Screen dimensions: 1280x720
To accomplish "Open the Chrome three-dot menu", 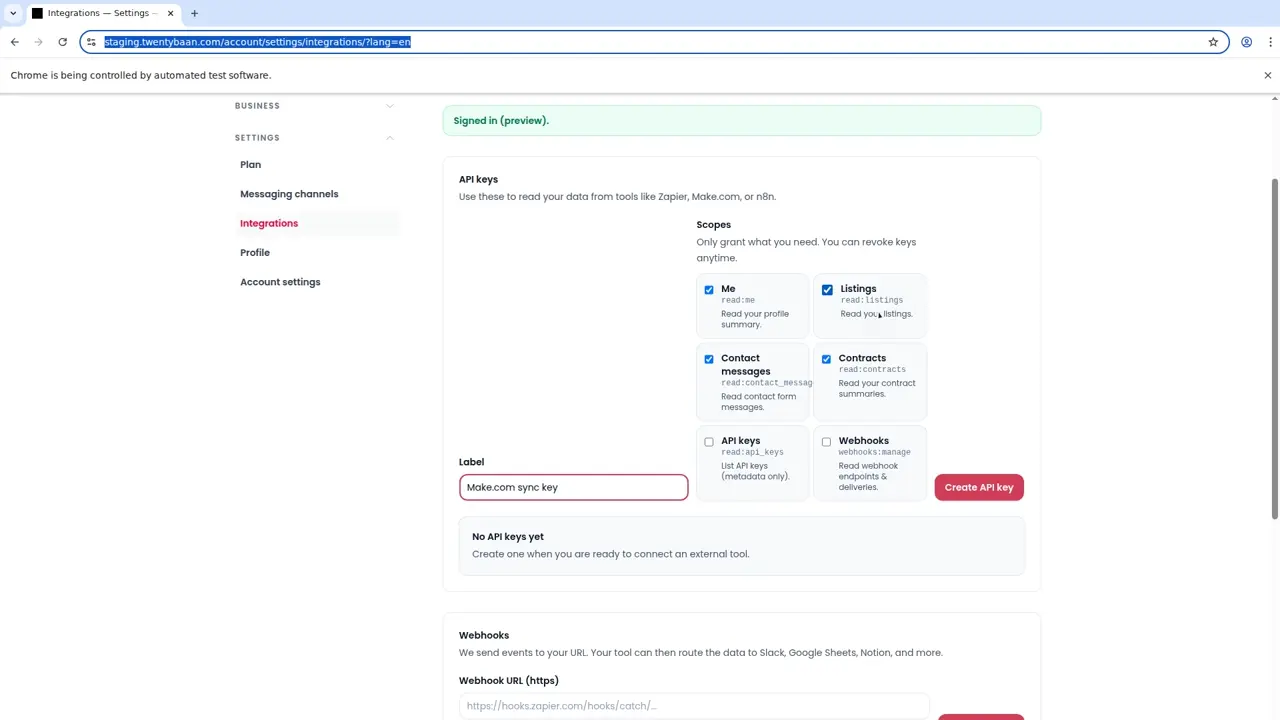I will pyautogui.click(x=1268, y=42).
